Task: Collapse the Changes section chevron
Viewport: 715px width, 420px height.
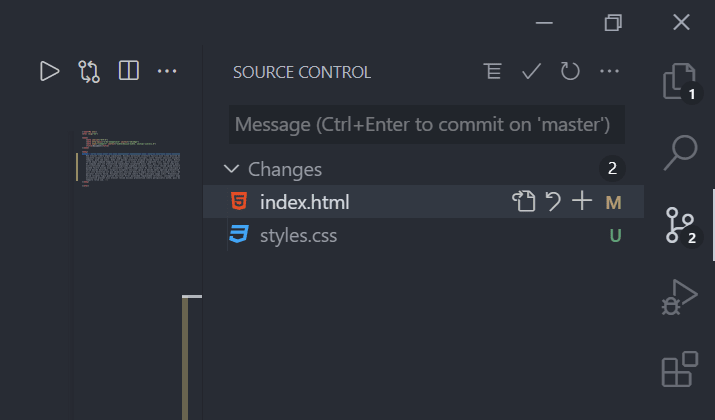Action: tap(232, 169)
